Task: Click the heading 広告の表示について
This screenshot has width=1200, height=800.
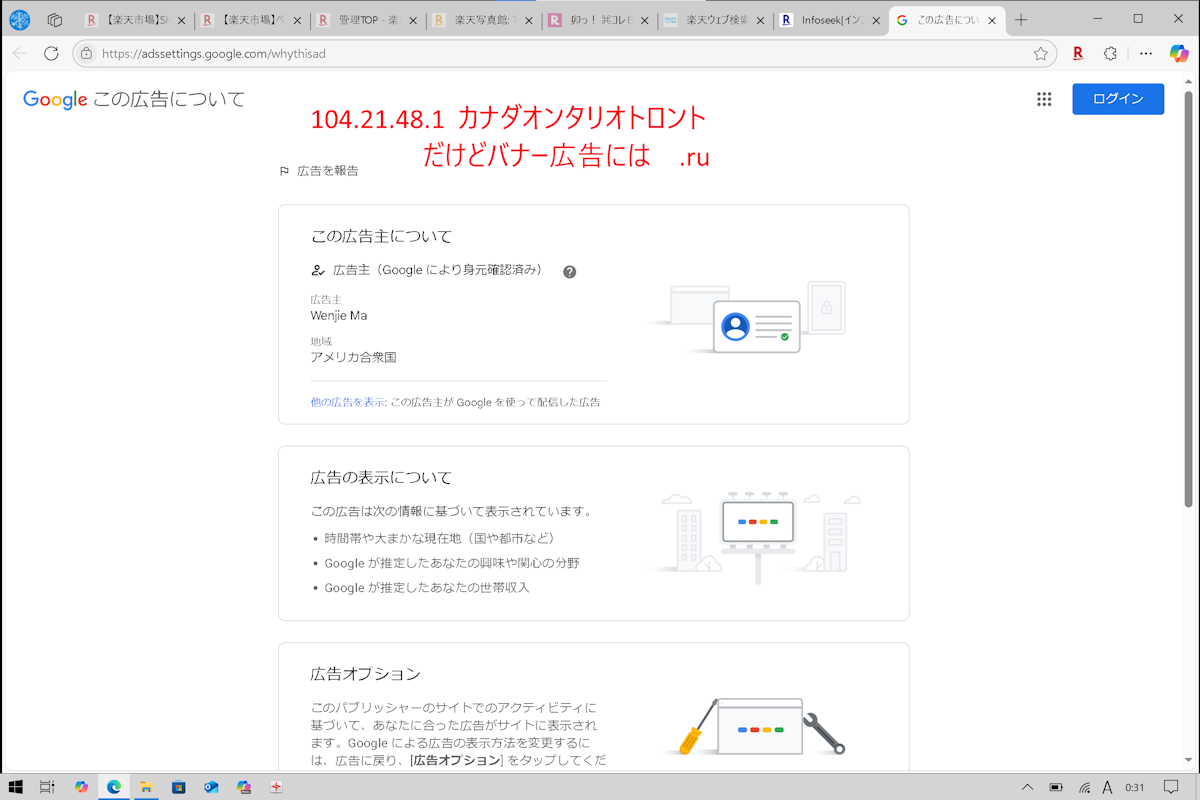Action: [x=381, y=478]
